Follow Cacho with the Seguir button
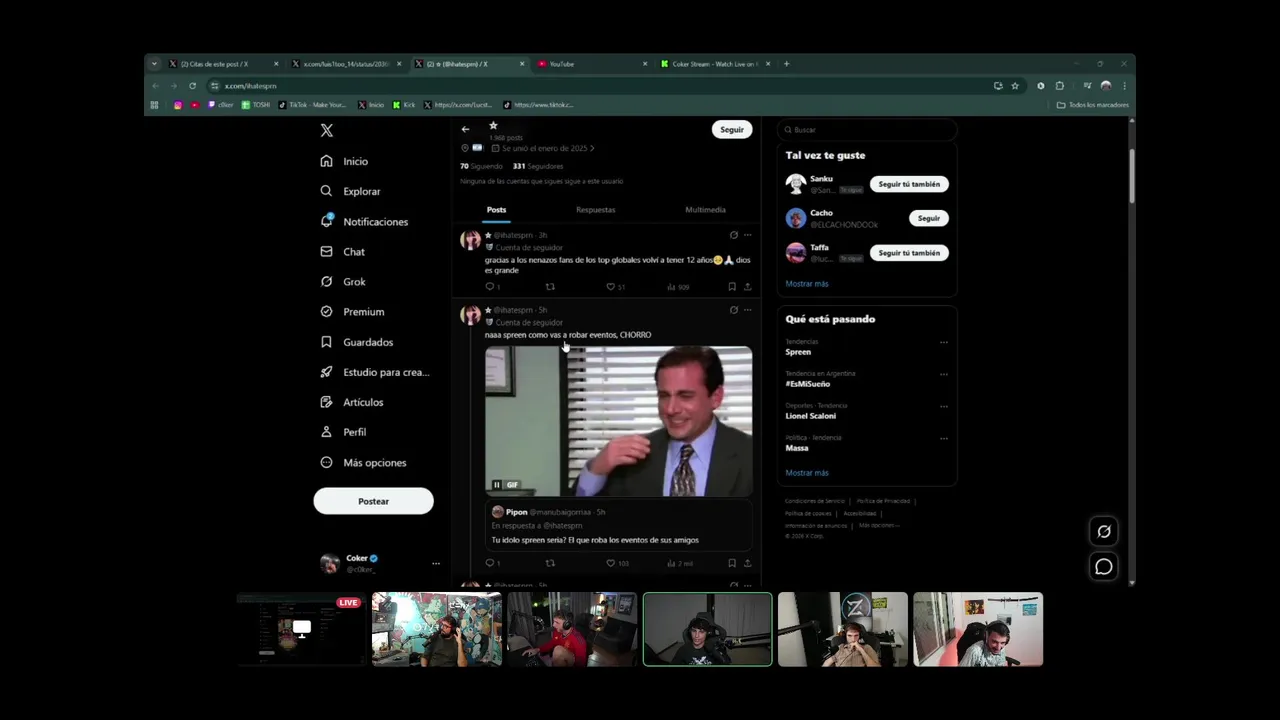The width and height of the screenshot is (1280, 720). [929, 218]
